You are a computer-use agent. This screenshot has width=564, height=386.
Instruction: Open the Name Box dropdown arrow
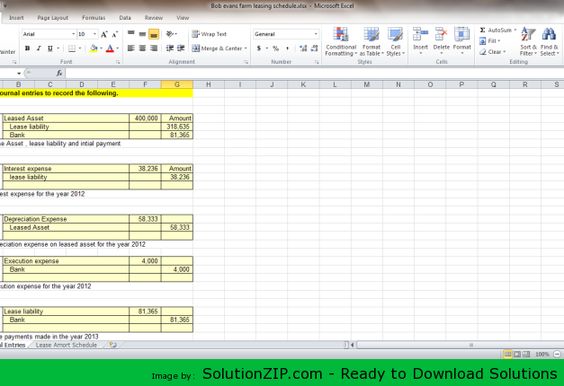pyautogui.click(x=19, y=73)
